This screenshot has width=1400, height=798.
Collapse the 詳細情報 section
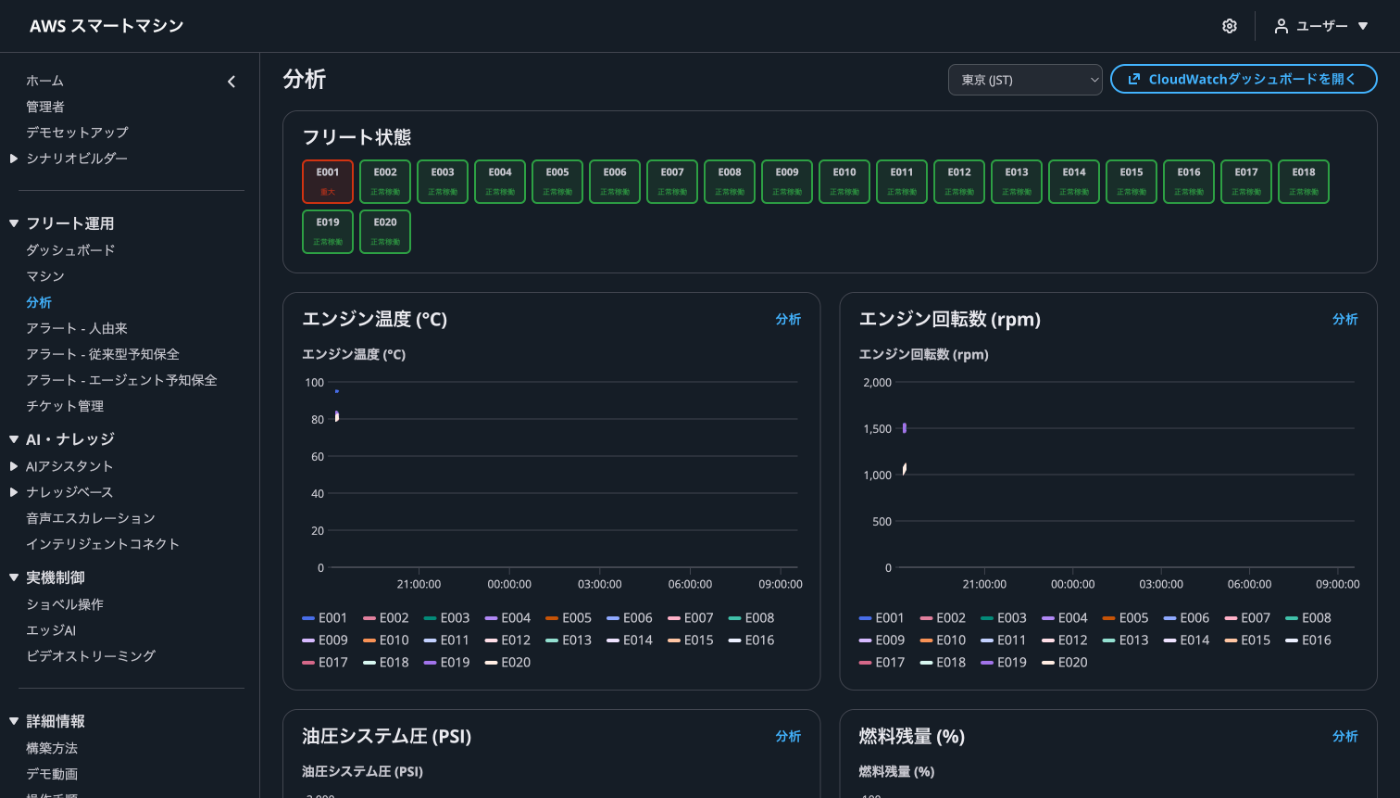[x=14, y=721]
